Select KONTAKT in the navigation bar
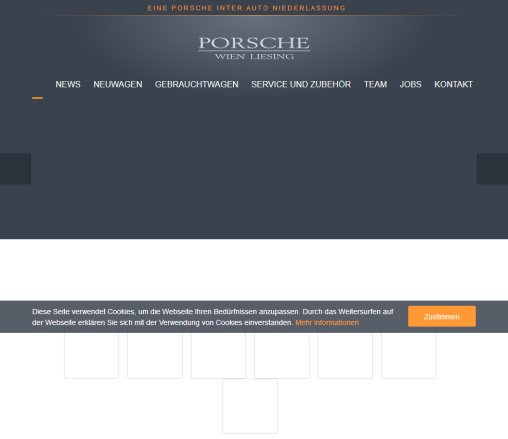Screen dimensions: 508x439 click(453, 84)
